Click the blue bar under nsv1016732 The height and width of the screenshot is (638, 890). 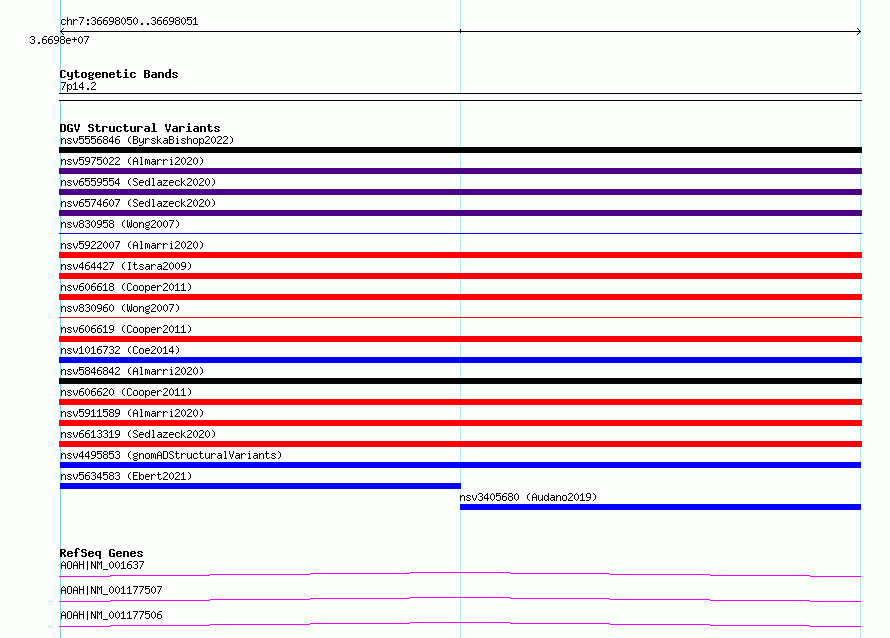click(460, 360)
